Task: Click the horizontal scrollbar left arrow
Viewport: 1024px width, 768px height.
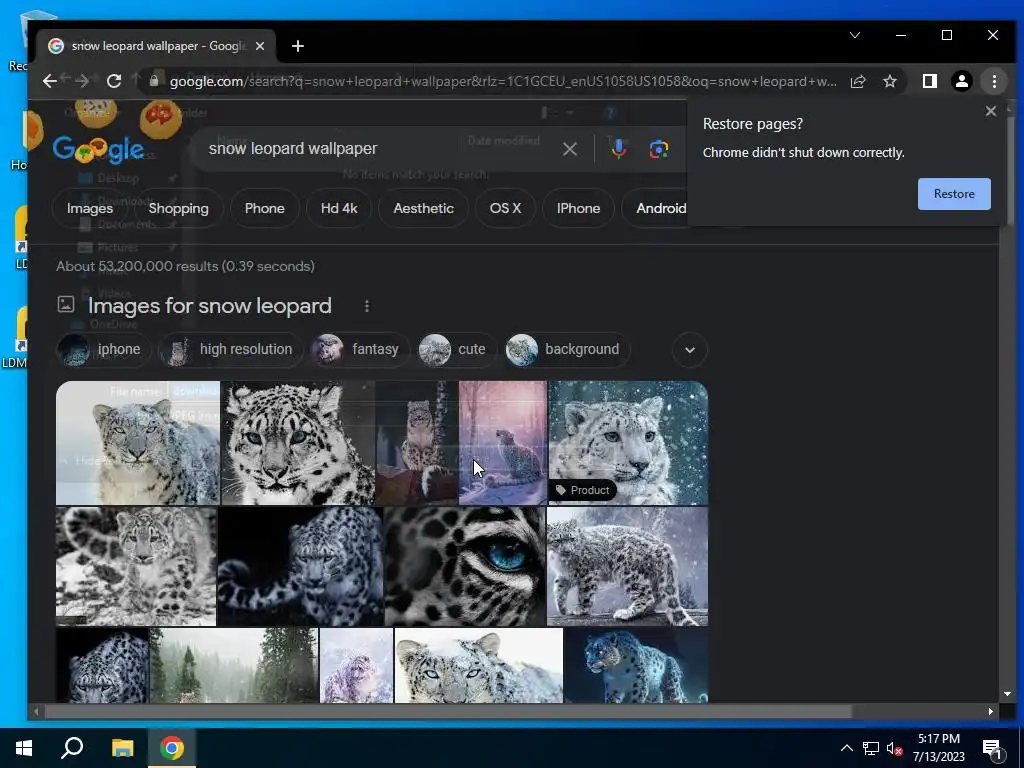Action: pyautogui.click(x=36, y=711)
